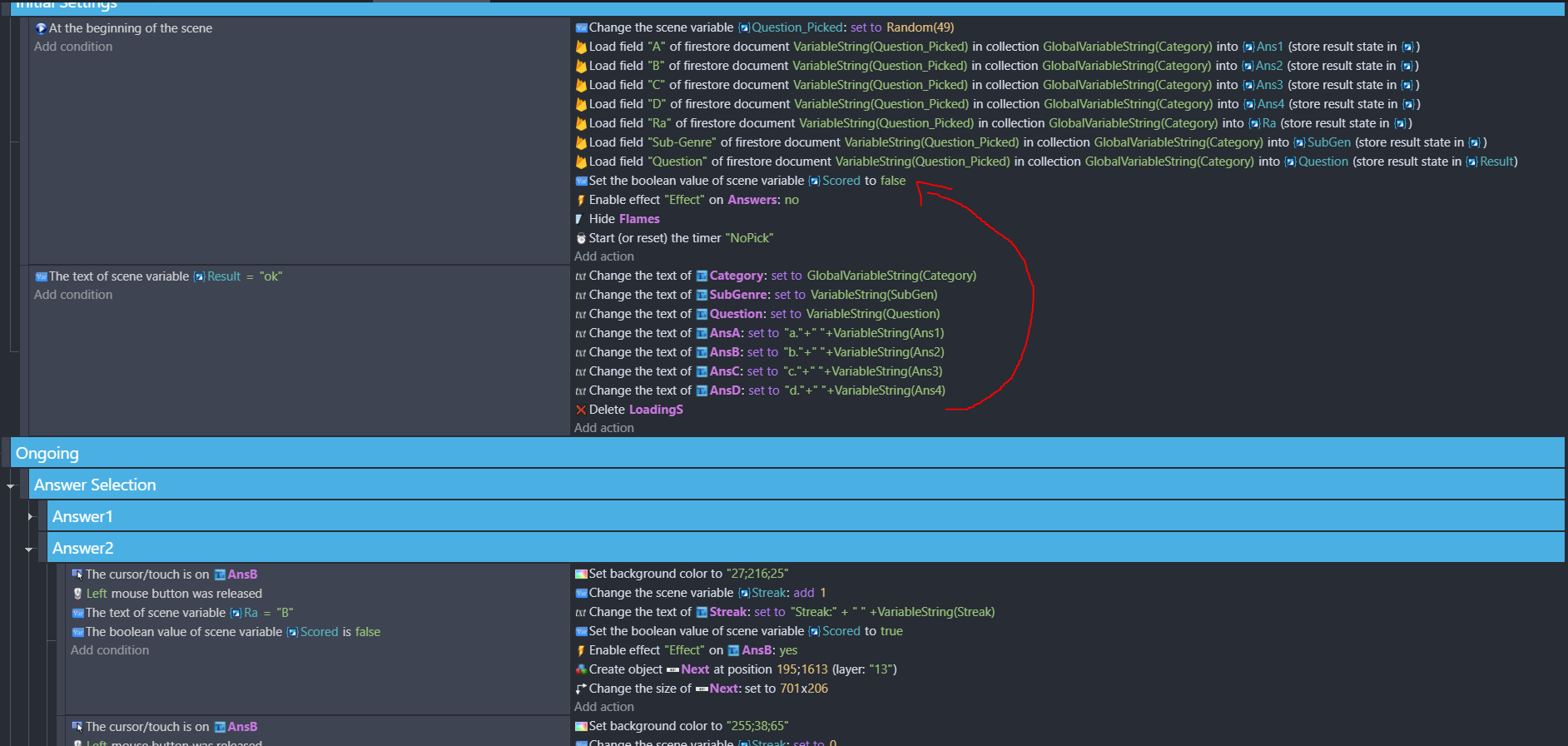Click the "no" value in Enable effect on Answers

pos(791,201)
